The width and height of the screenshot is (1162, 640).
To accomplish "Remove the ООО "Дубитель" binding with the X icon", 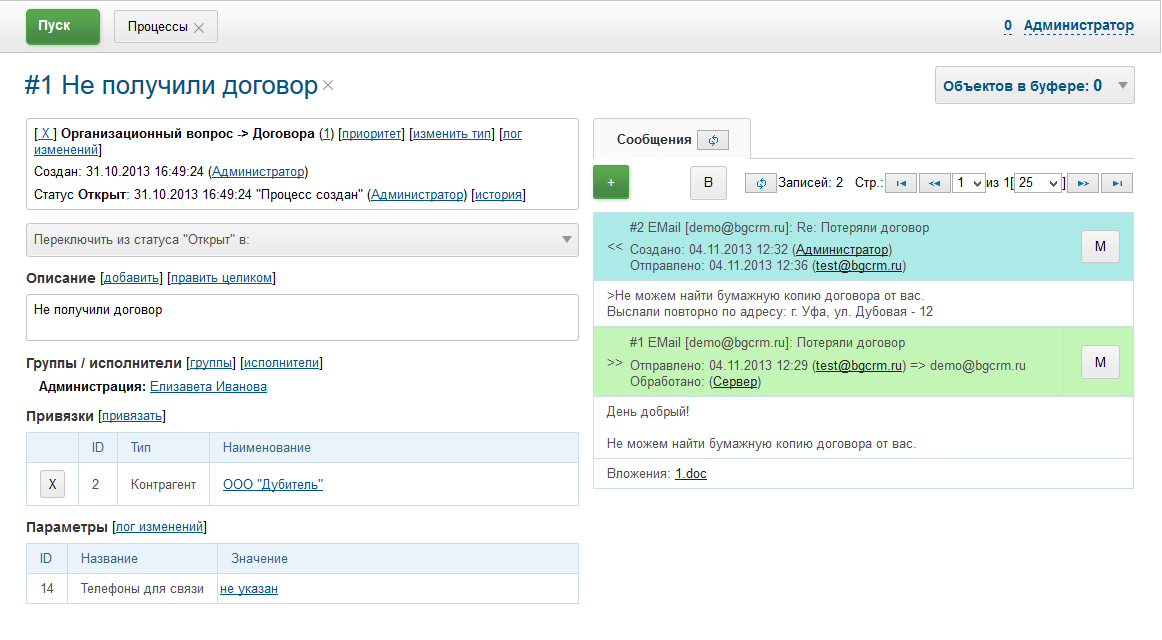I will (x=52, y=483).
